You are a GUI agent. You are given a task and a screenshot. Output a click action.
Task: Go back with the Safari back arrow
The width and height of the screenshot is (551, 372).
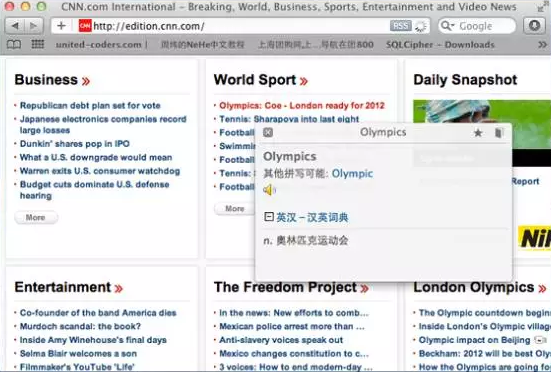(x=15, y=26)
